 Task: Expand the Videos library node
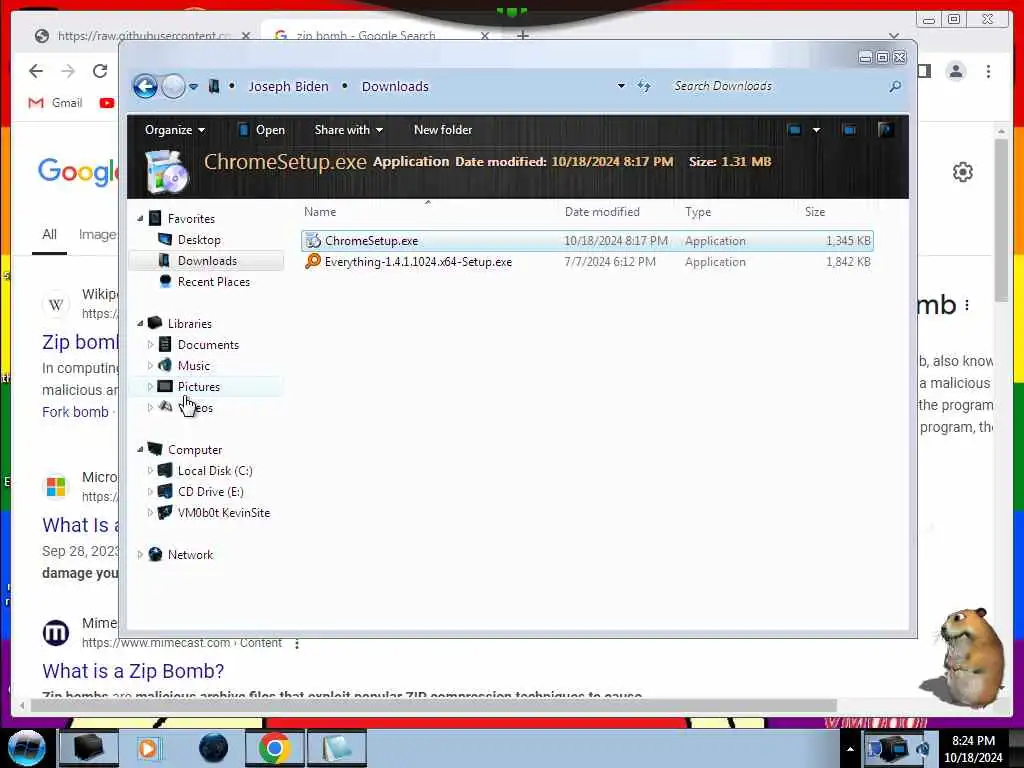tap(150, 408)
